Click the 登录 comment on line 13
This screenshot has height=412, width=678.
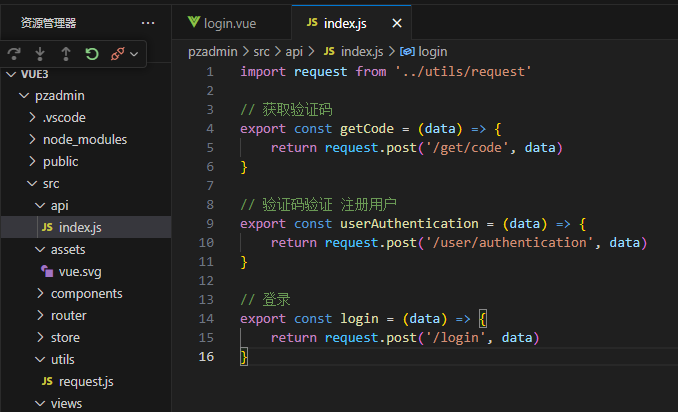tap(265, 300)
